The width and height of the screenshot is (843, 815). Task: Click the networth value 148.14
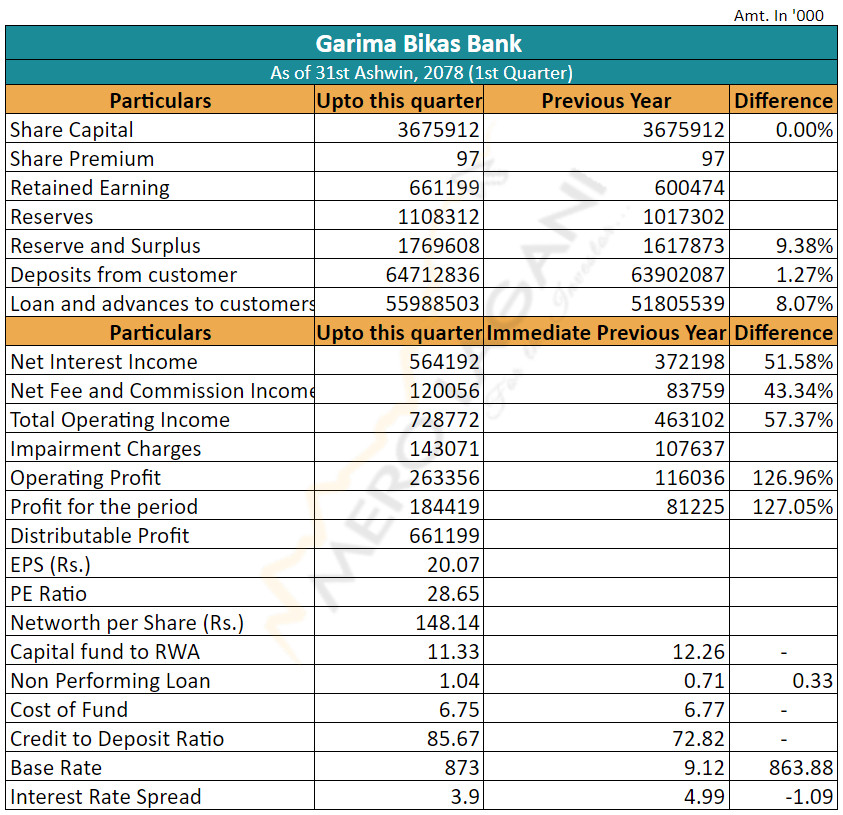pos(447,623)
